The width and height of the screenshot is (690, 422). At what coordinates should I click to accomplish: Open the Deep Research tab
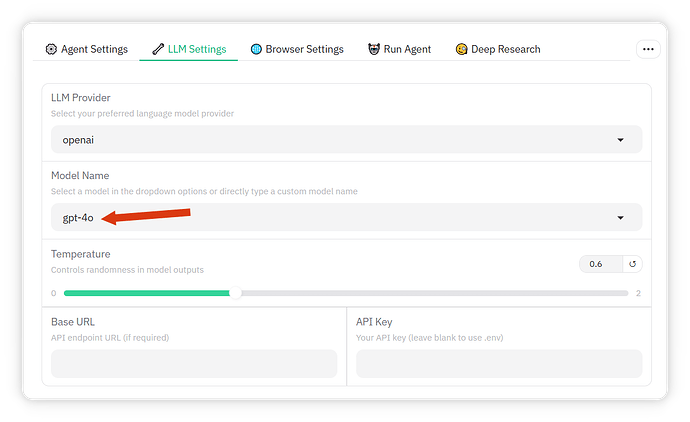[498, 49]
